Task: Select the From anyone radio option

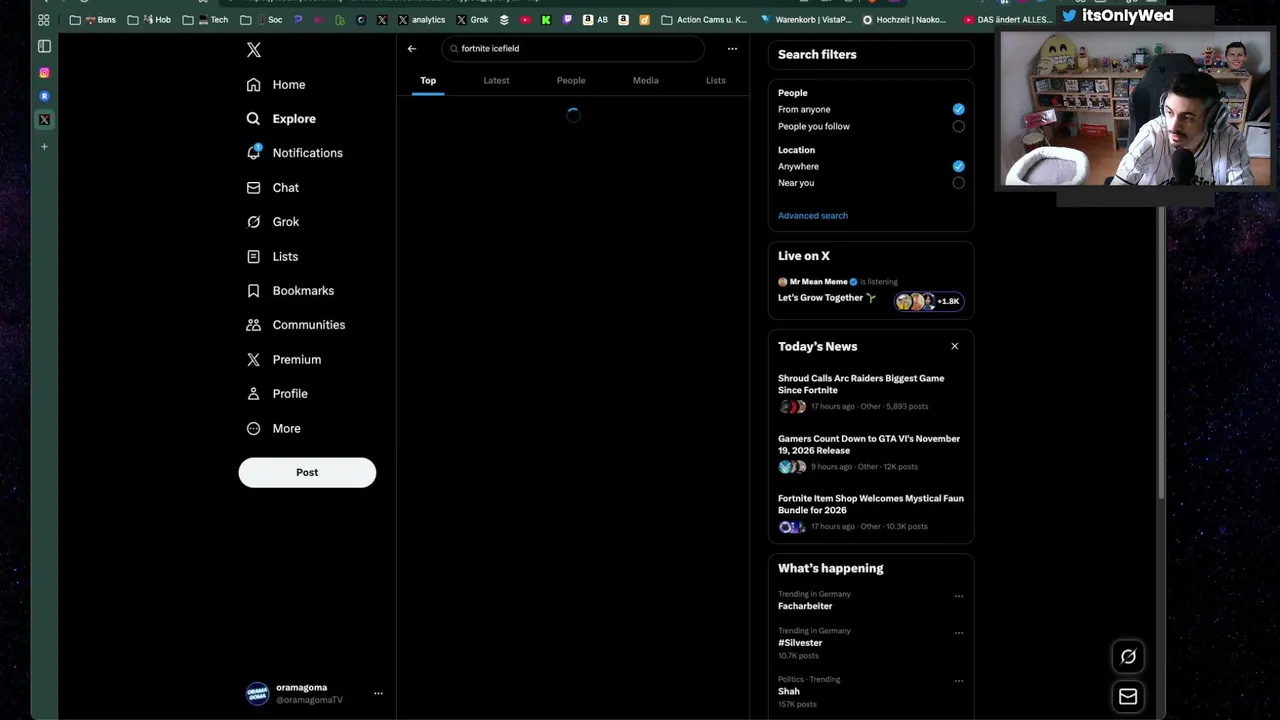Action: click(958, 109)
